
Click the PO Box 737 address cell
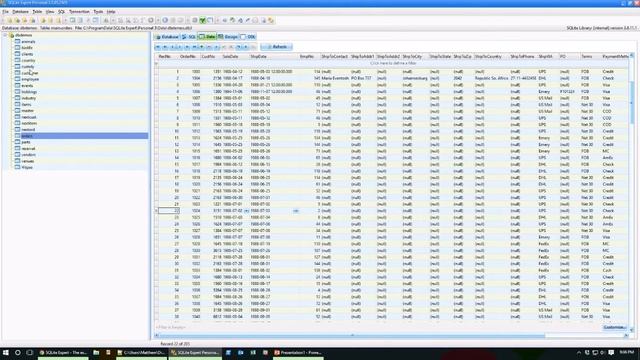pyautogui.click(x=362, y=78)
